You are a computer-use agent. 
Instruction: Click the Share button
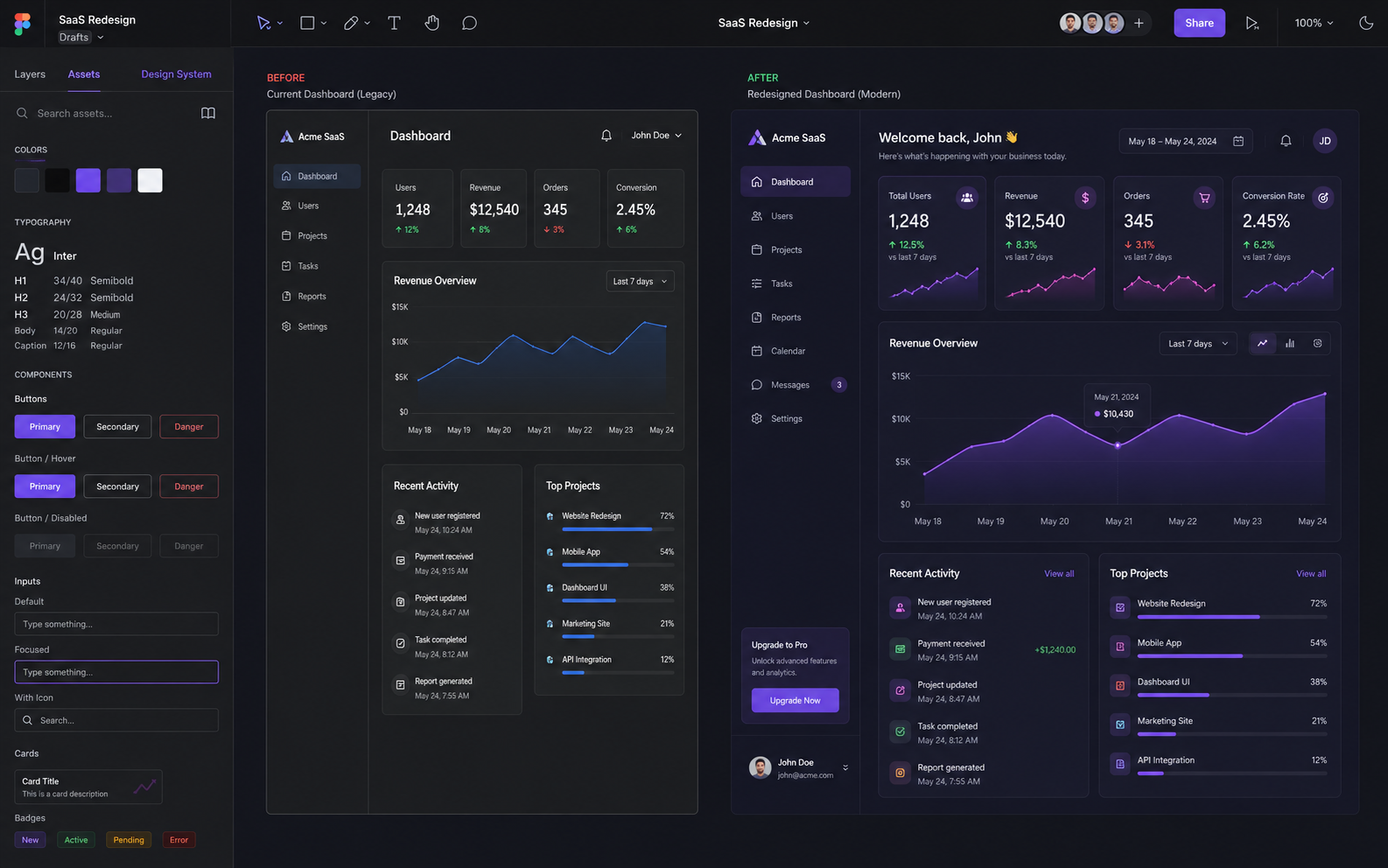[x=1199, y=23]
